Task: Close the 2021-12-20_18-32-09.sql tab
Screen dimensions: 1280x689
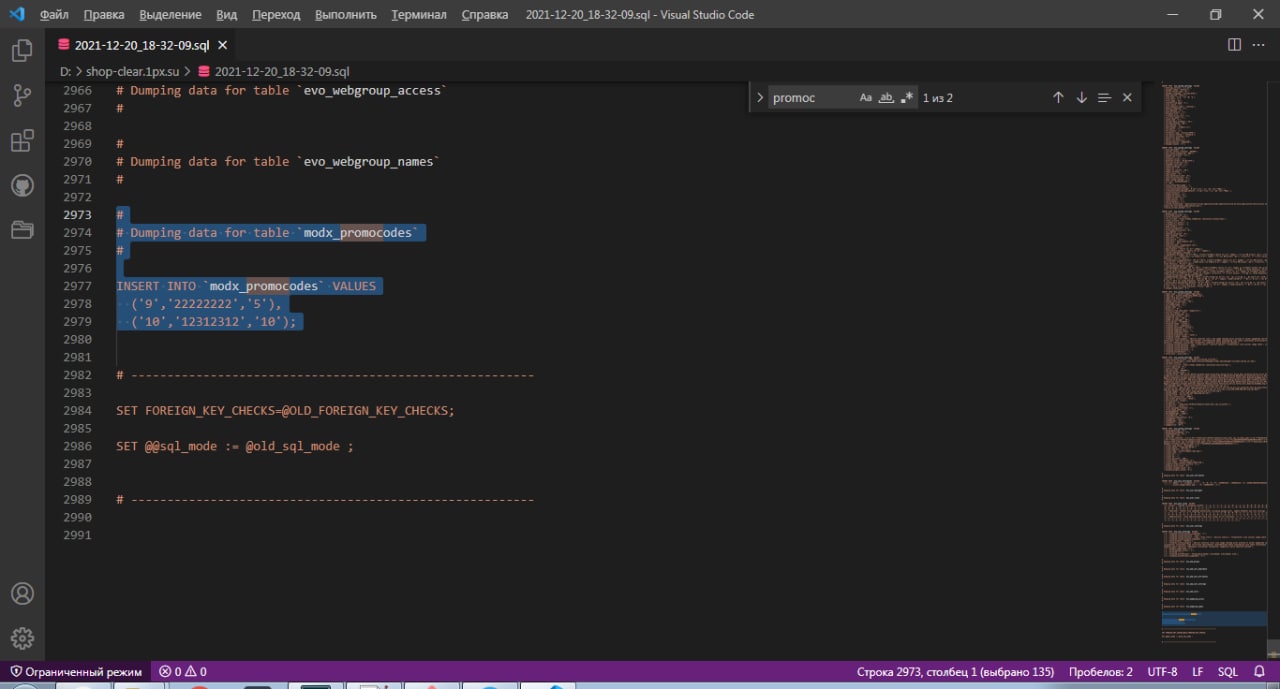Action: click(x=223, y=45)
